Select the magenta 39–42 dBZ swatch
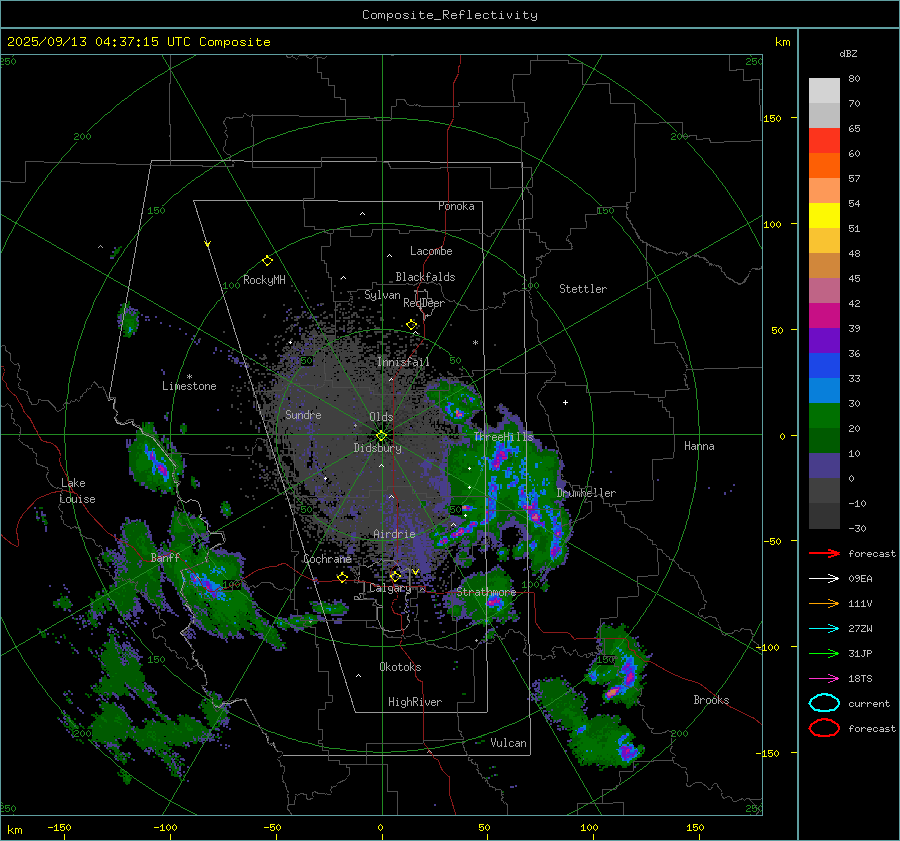Viewport: 900px width, 841px height. (x=824, y=316)
